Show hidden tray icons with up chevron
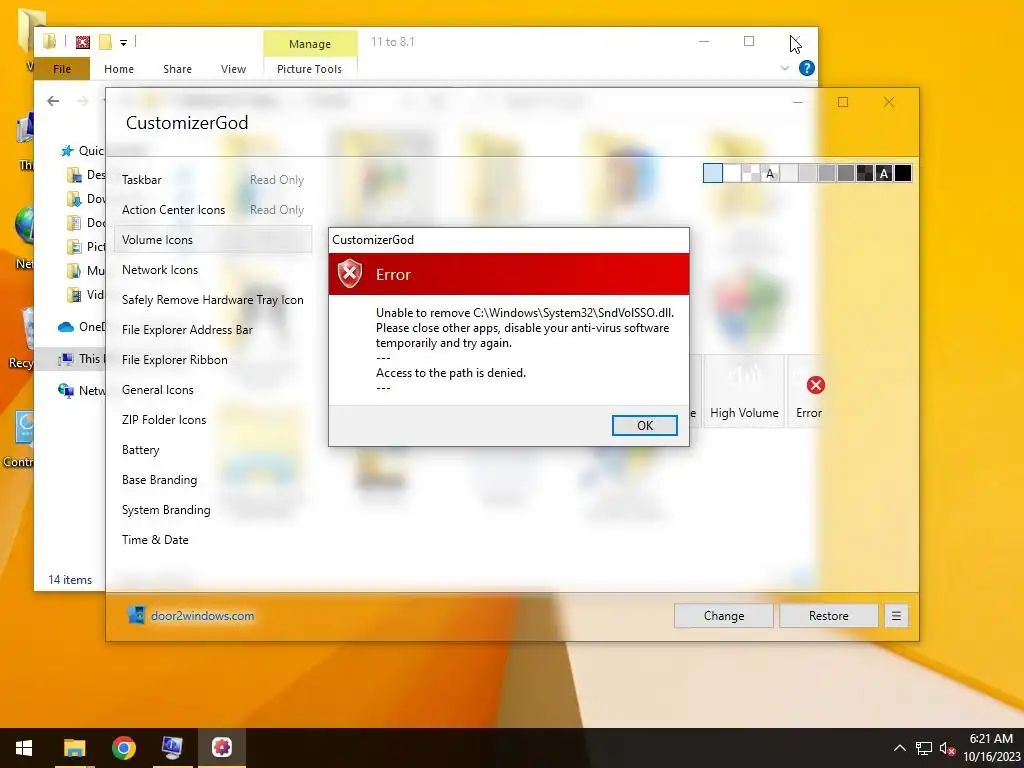This screenshot has width=1024, height=768. pos(899,748)
